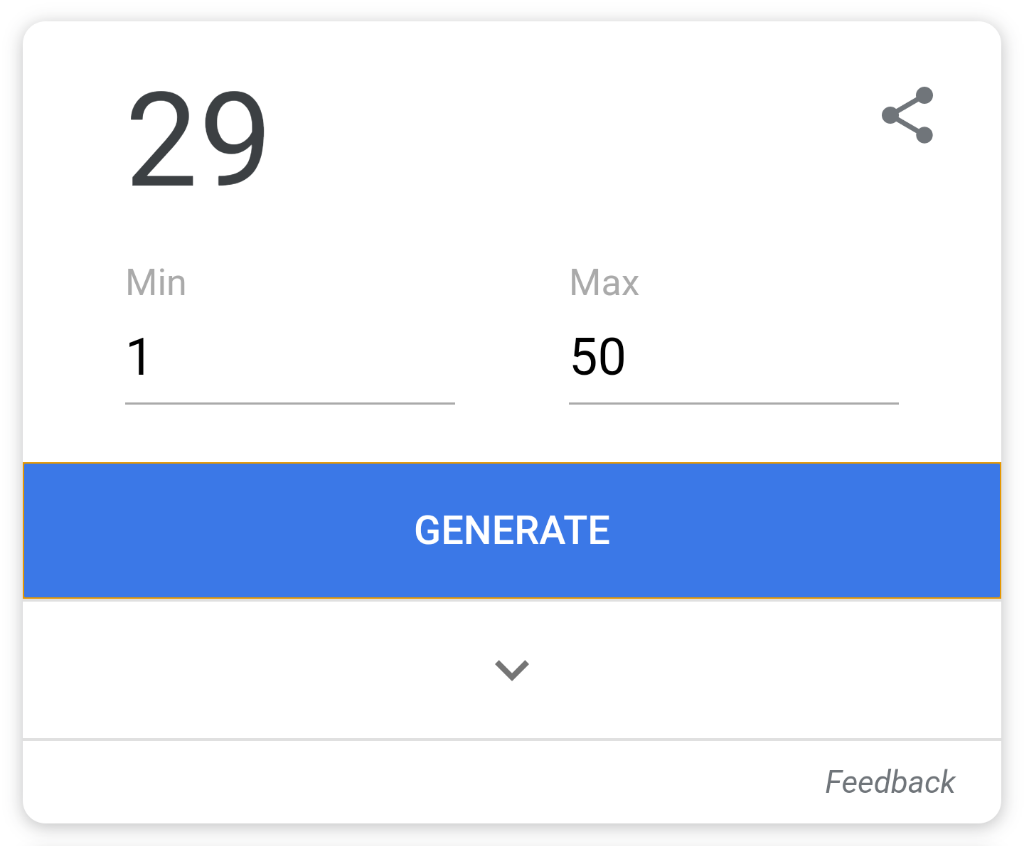The height and width of the screenshot is (846, 1024).
Task: Generate a new random number
Action: pos(511,530)
